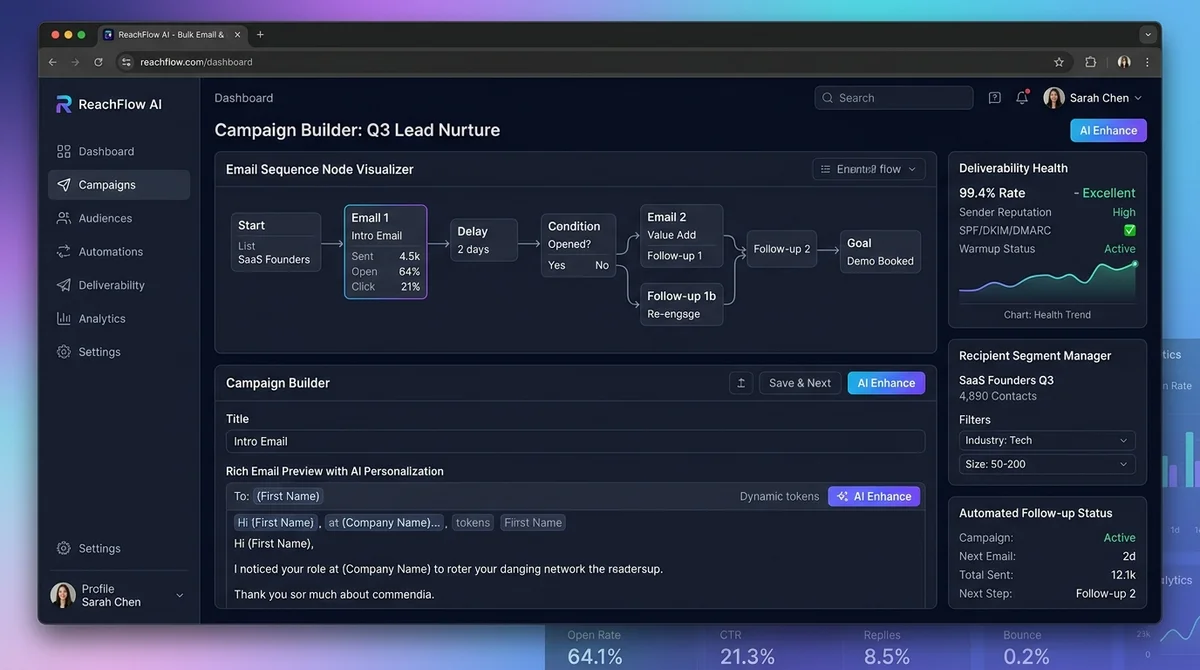
Task: Click Dynamic tokens label
Action: pos(779,496)
